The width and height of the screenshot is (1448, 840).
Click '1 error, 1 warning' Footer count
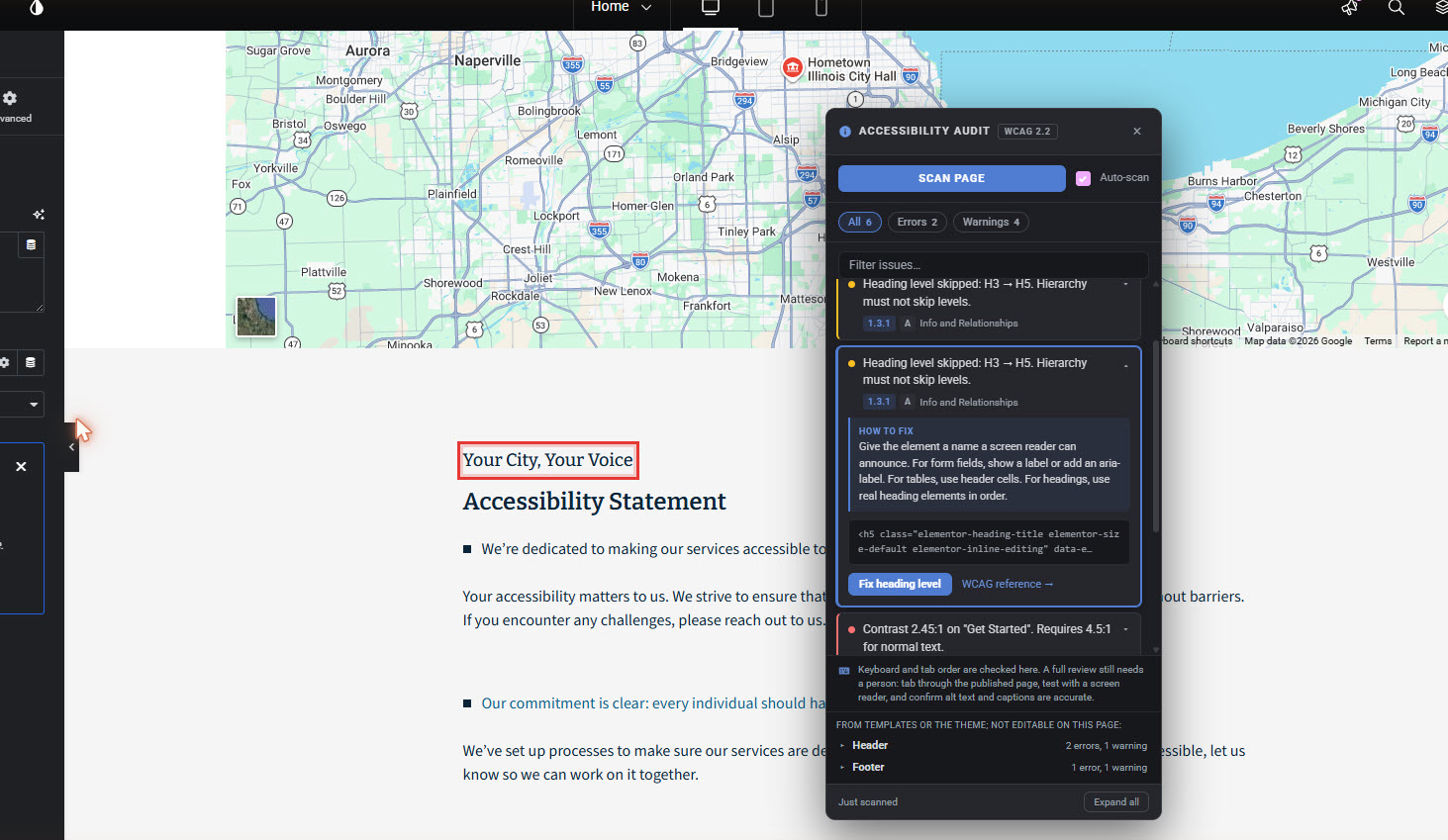(x=1110, y=768)
